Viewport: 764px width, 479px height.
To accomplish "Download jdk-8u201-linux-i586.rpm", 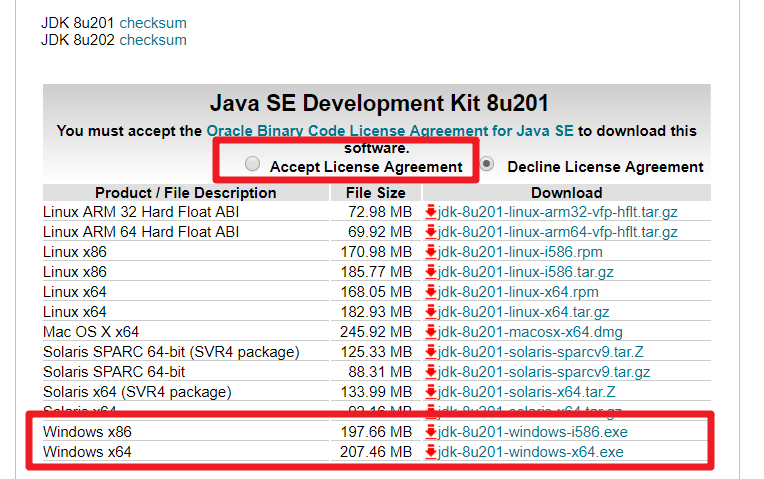I will pos(520,252).
